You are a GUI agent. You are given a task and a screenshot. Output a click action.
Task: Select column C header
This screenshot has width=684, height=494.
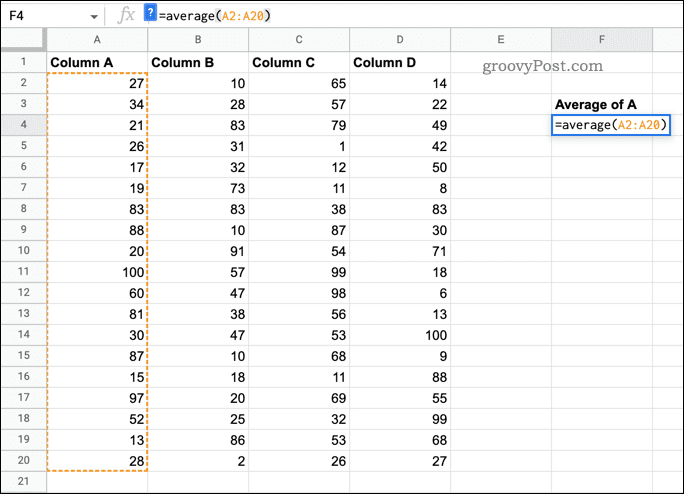click(x=299, y=40)
